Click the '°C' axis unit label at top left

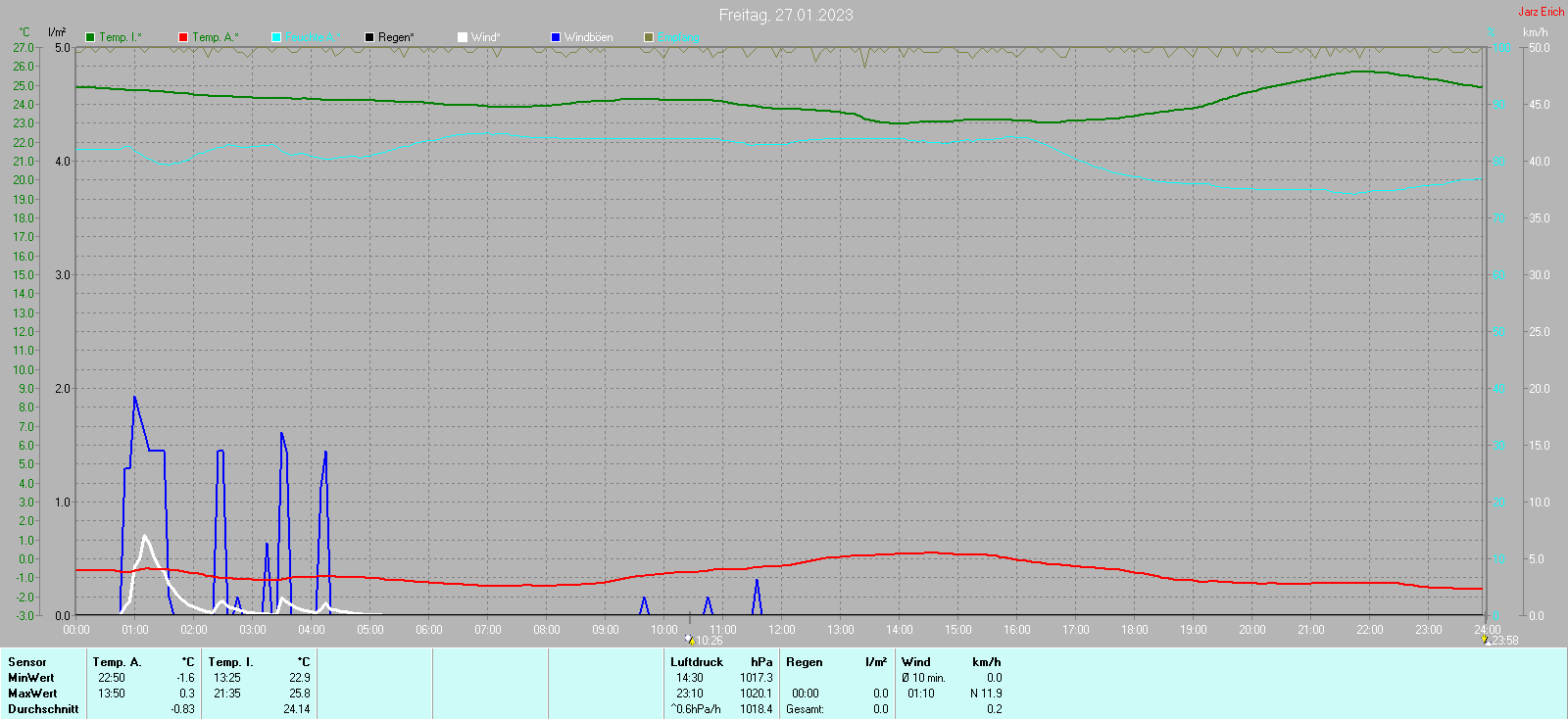click(24, 32)
